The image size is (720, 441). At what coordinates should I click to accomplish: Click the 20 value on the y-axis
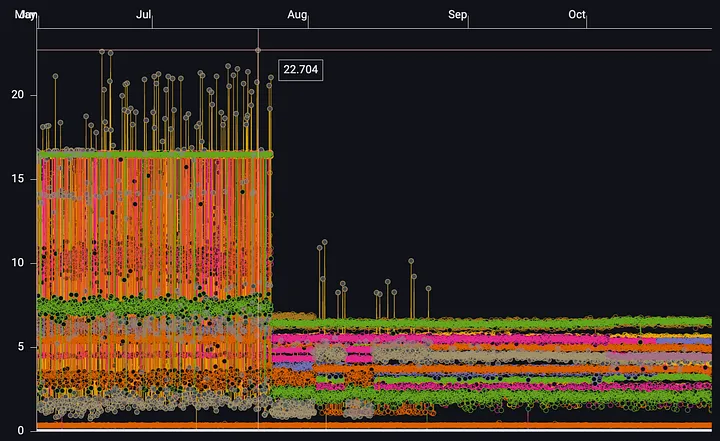tap(19, 95)
